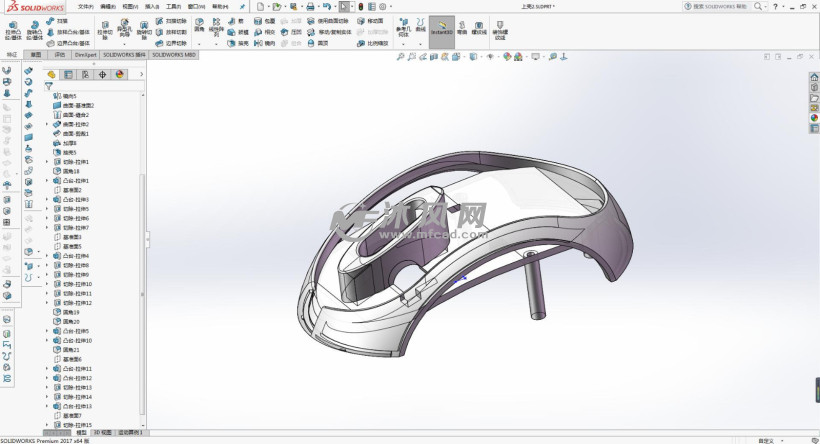Click the Previous View icon above the viewport
This screenshot has height=444, width=820.
click(423, 56)
